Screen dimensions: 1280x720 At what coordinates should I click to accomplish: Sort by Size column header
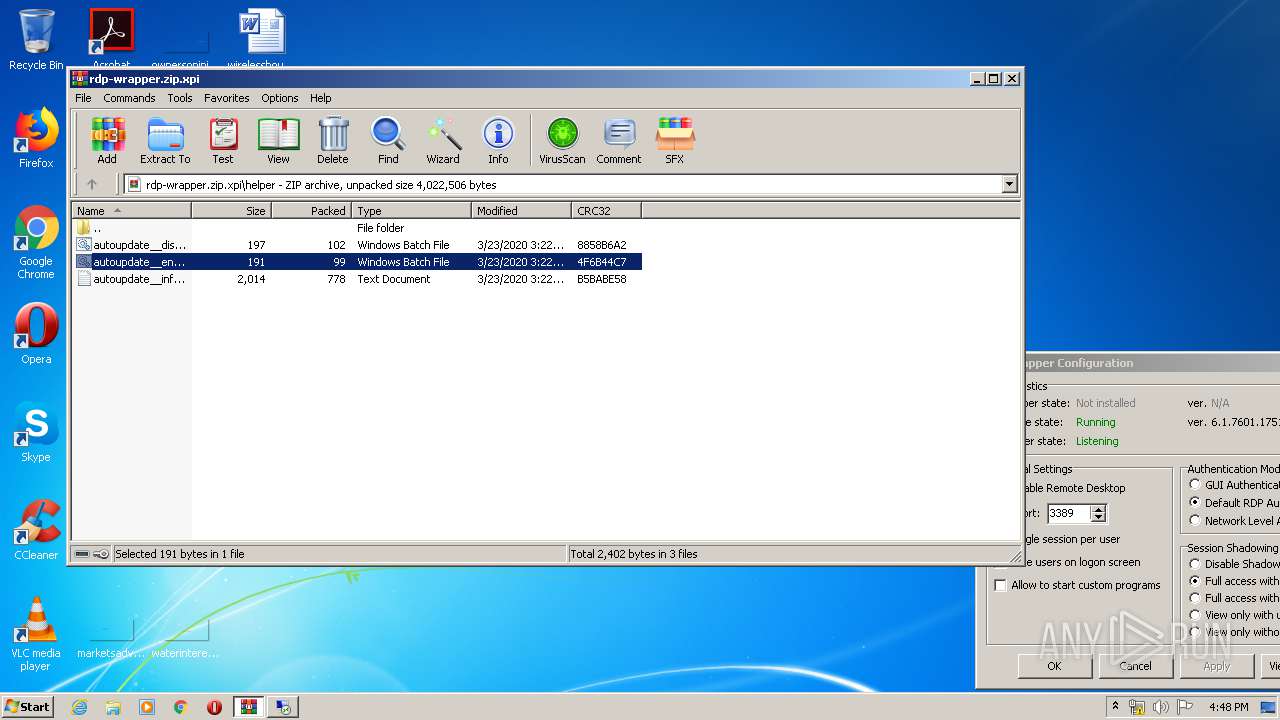coord(232,211)
